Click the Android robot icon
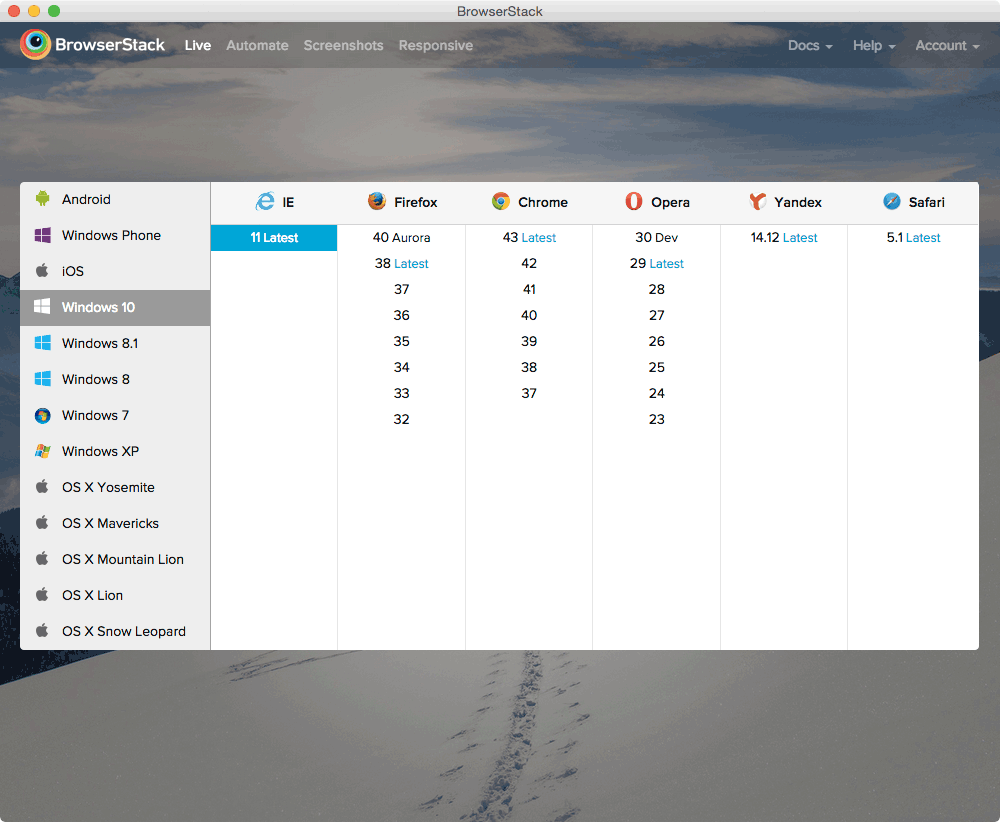 (43, 199)
